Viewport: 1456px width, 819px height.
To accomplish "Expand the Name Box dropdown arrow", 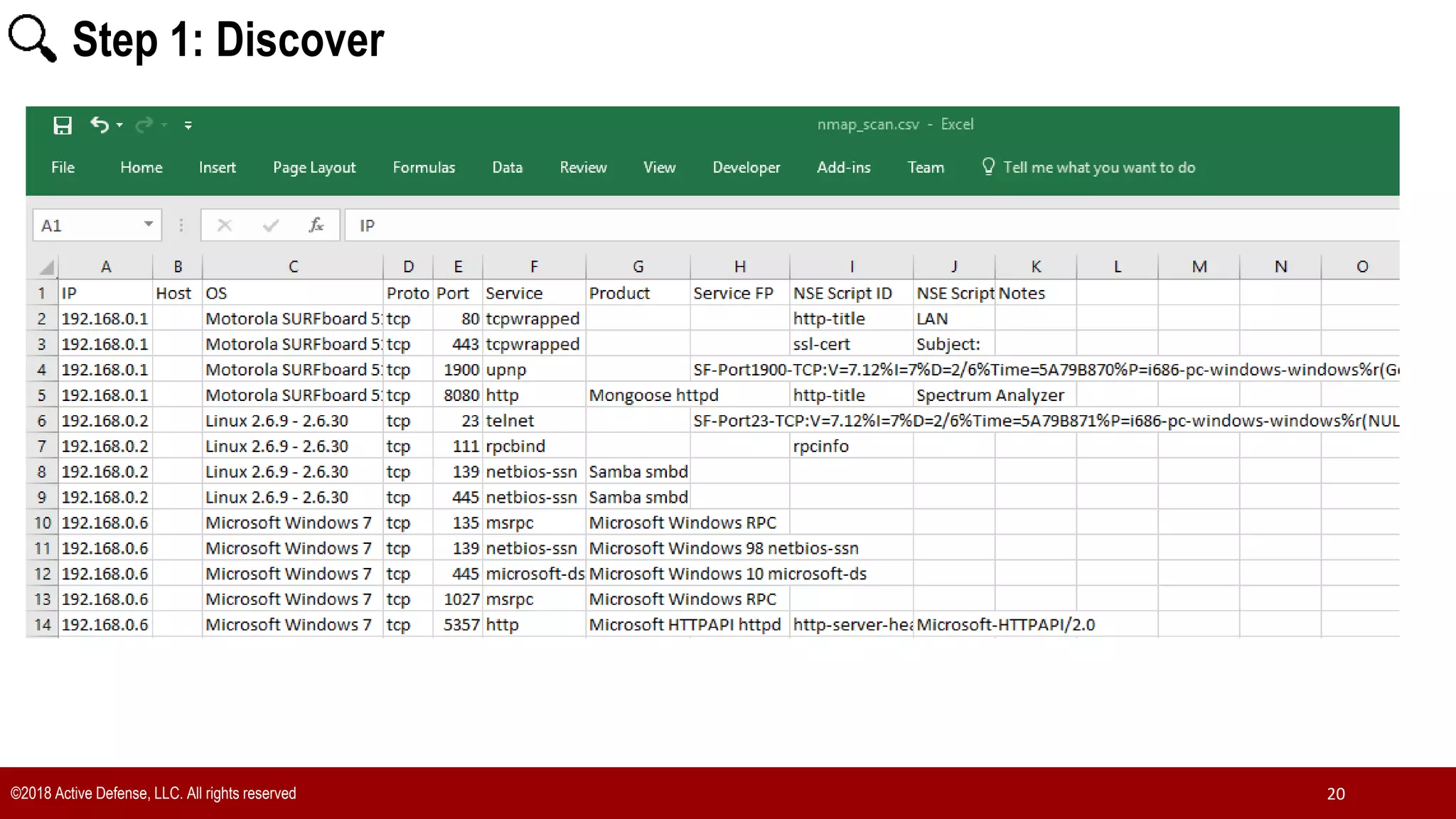I will tap(148, 225).
